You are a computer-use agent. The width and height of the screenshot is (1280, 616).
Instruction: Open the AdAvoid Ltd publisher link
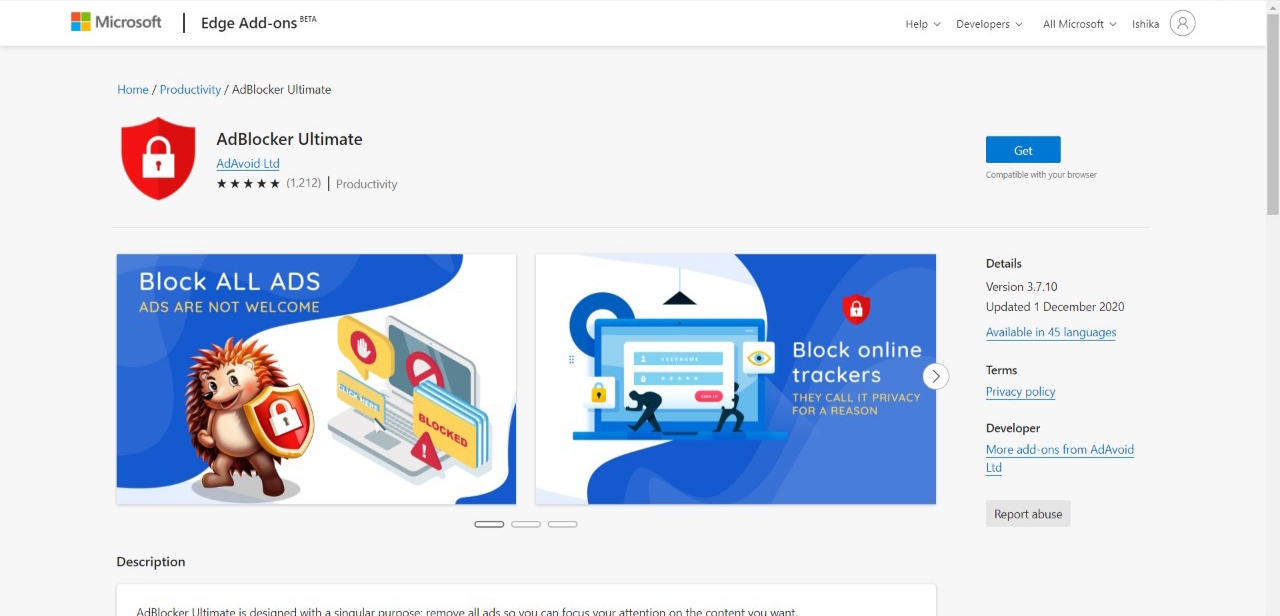coord(248,163)
